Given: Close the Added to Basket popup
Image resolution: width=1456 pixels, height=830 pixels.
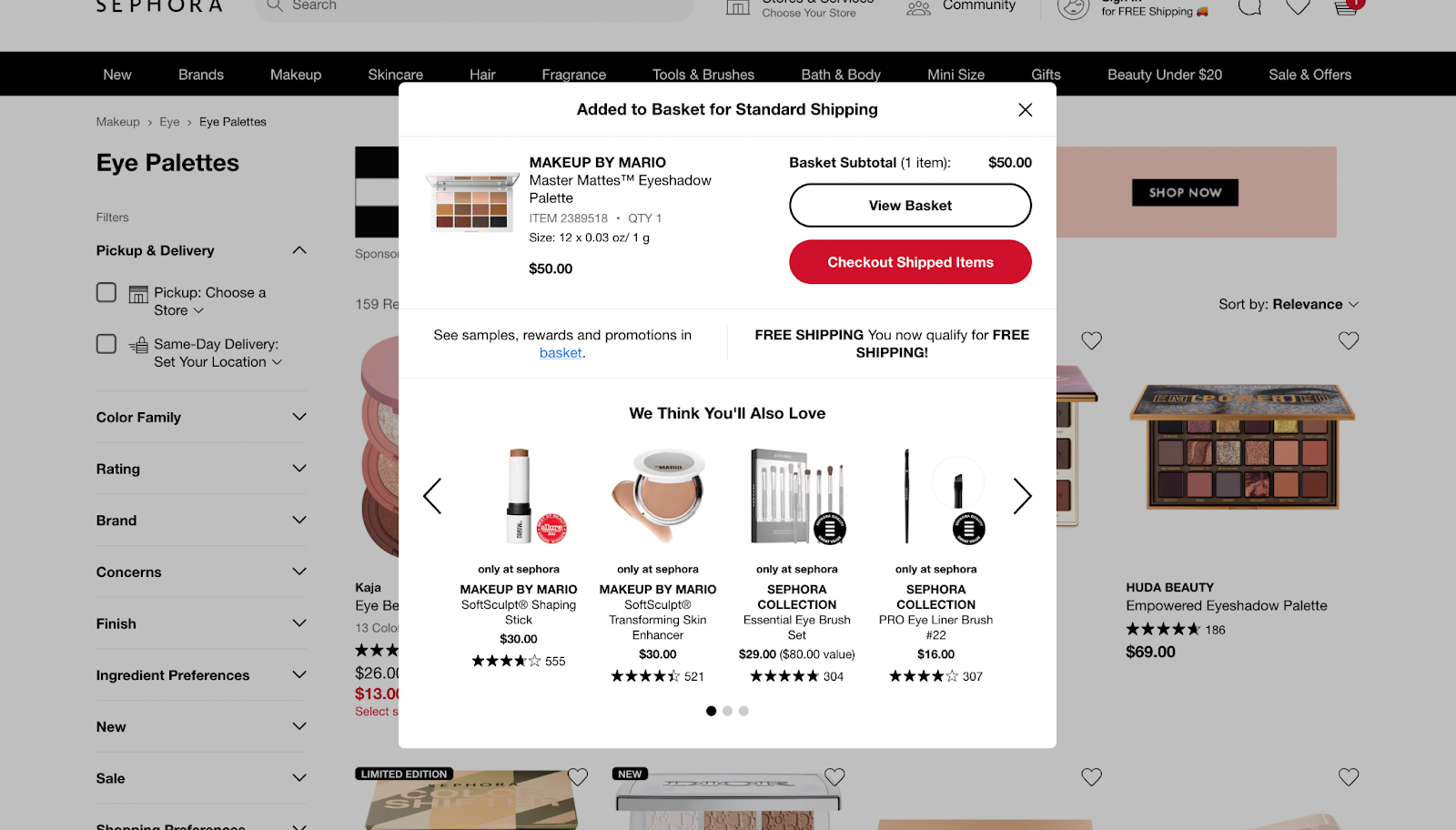Looking at the screenshot, I should [1025, 109].
